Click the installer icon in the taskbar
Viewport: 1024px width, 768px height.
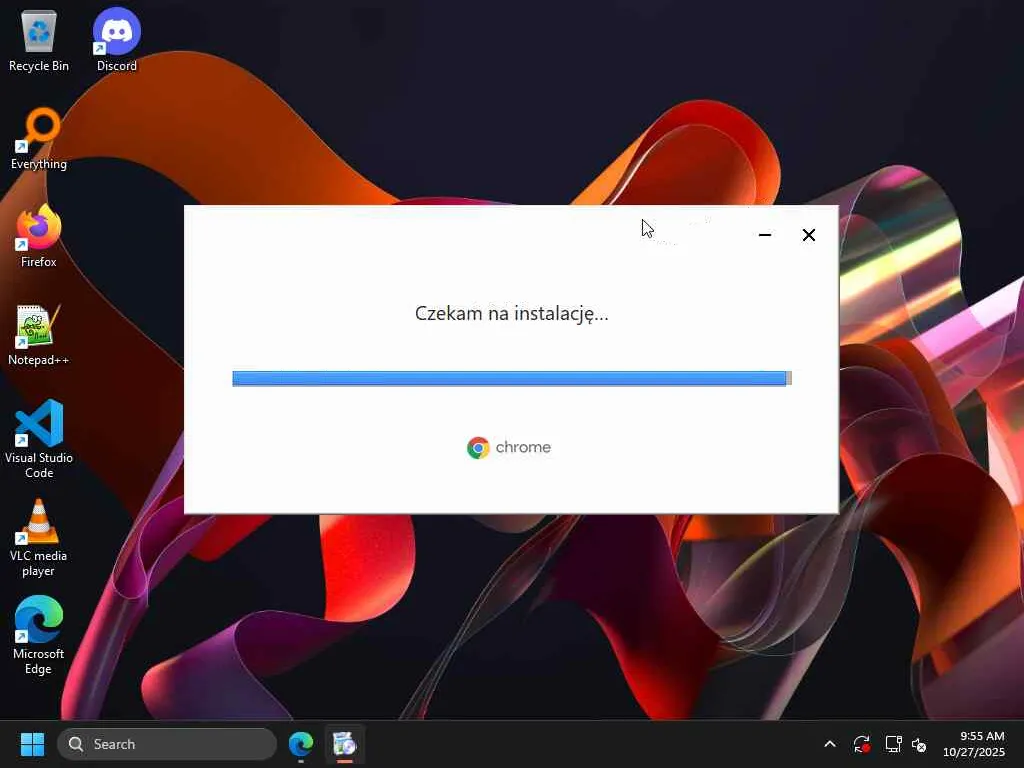[344, 744]
